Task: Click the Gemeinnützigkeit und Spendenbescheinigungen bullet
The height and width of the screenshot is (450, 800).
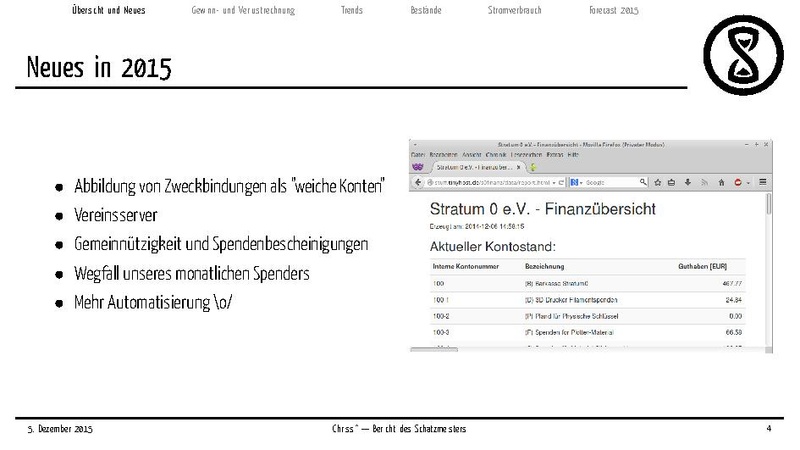Action: (221, 244)
